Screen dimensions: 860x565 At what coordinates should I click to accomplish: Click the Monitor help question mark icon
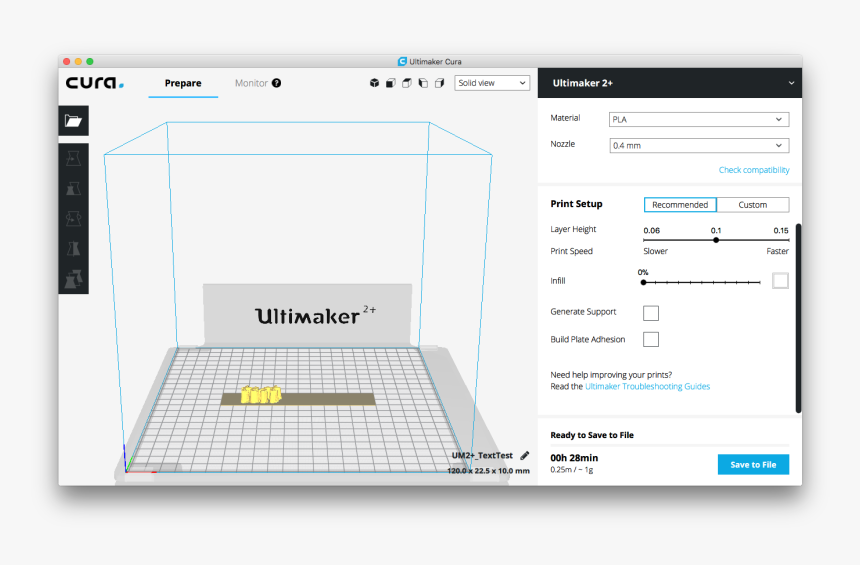(276, 83)
